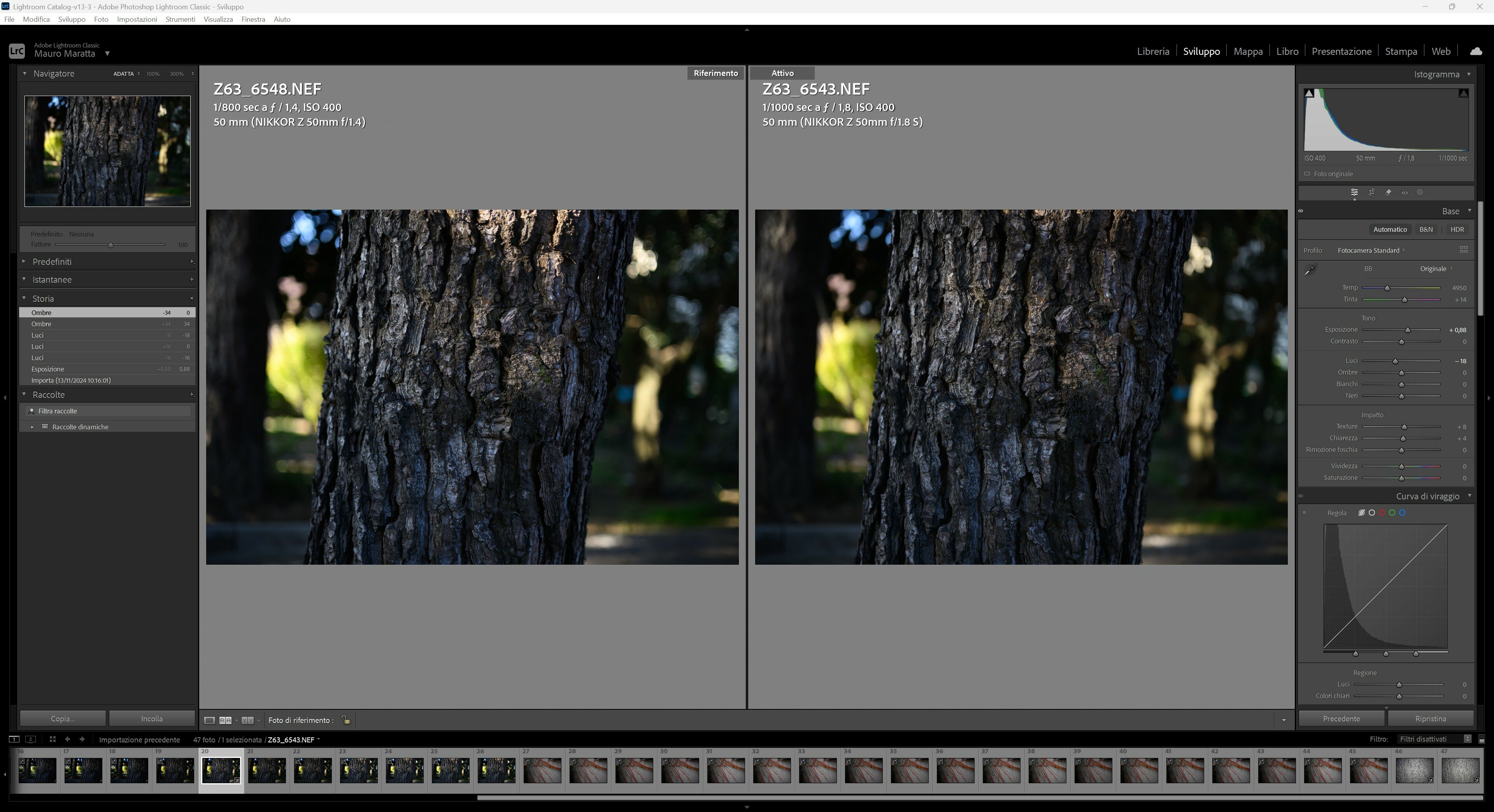Open grid view from filmstrip bar
The width and height of the screenshot is (1494, 812).
(x=52, y=739)
